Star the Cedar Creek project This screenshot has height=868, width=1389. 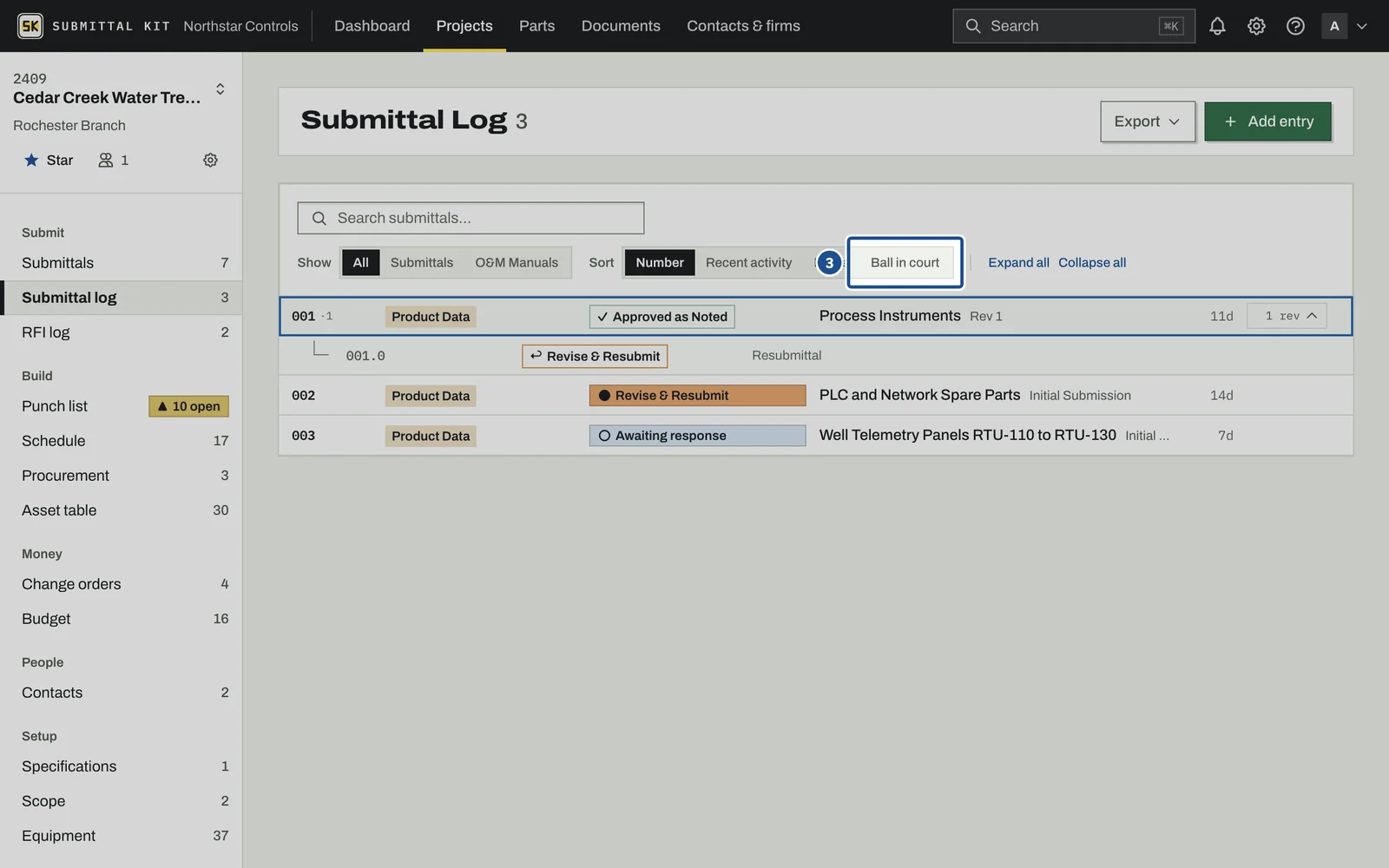tap(49, 160)
